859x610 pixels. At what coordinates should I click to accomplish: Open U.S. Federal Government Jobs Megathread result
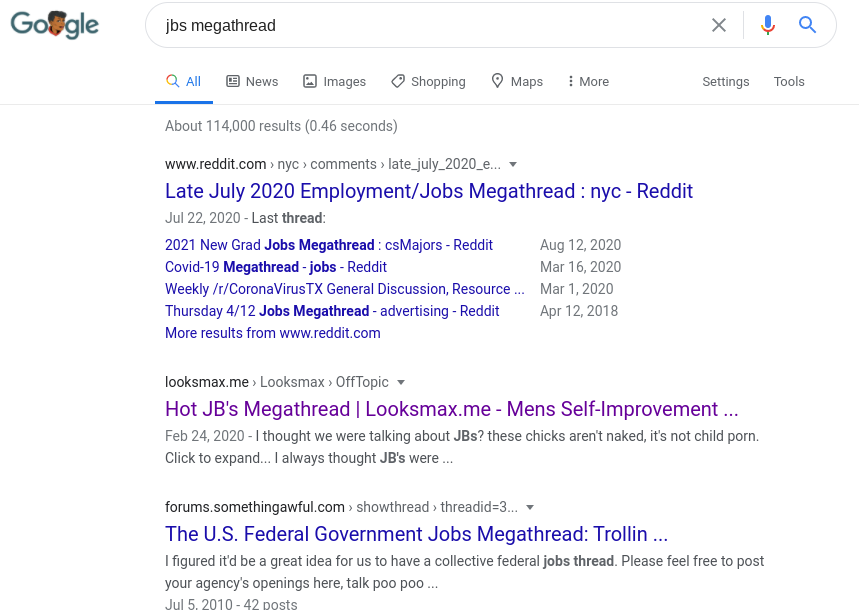(x=416, y=534)
